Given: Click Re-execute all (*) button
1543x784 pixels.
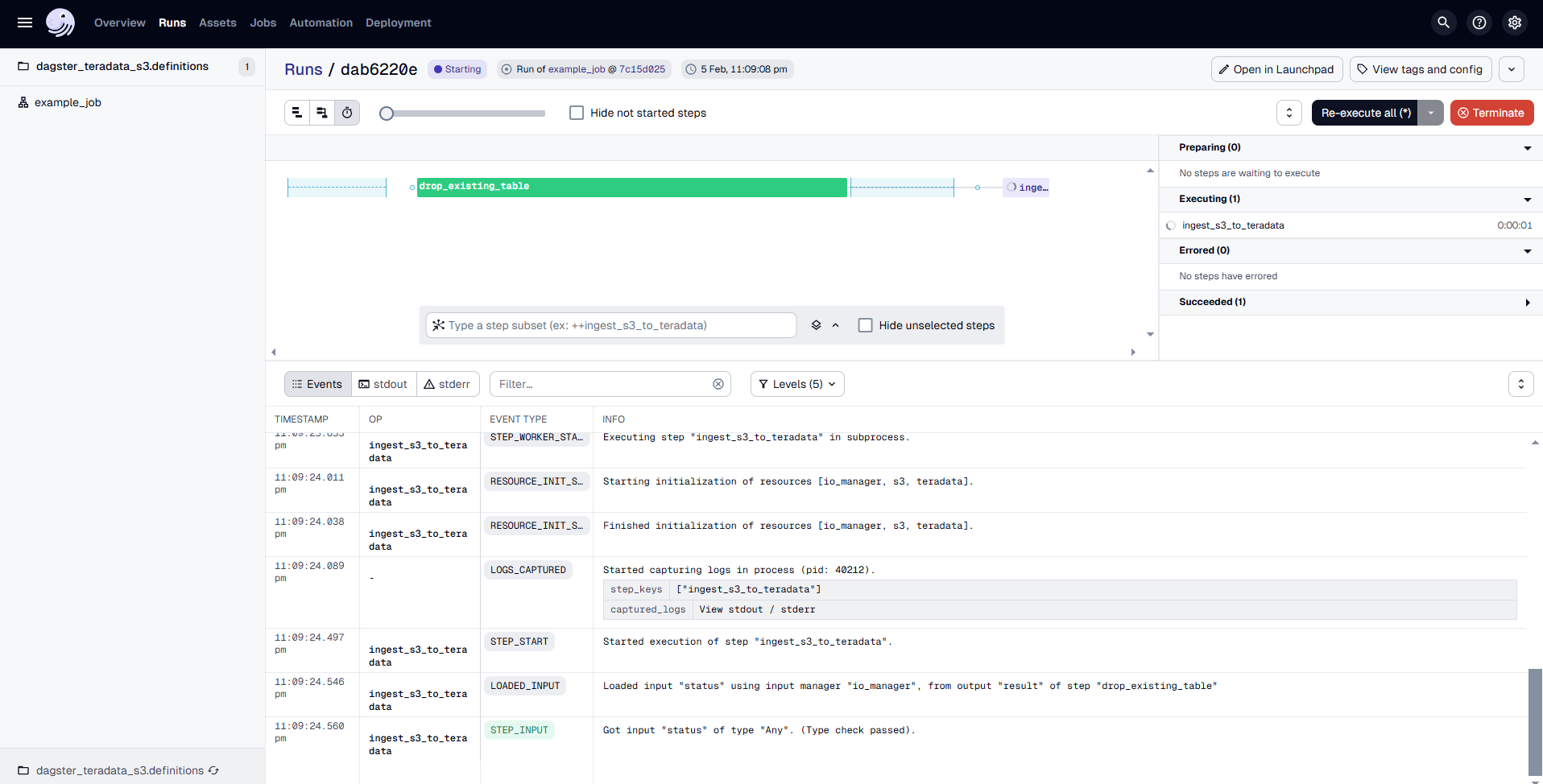Looking at the screenshot, I should tap(1365, 113).
